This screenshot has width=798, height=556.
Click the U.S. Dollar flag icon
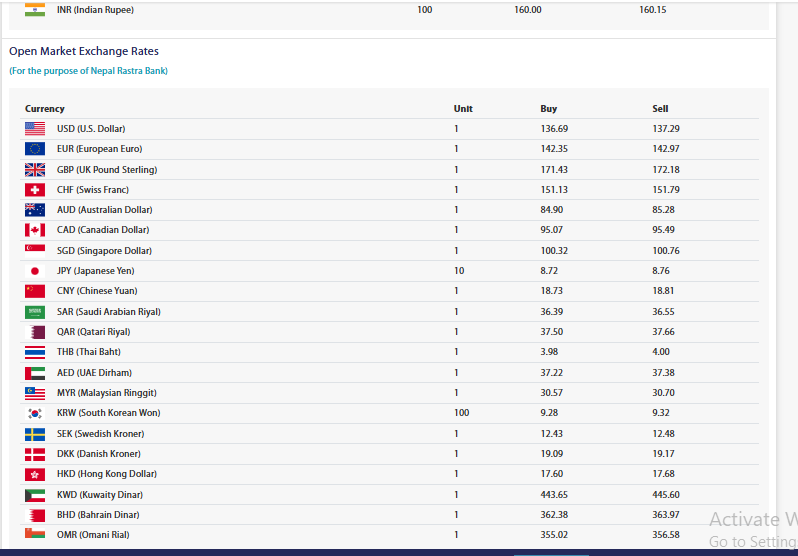pos(35,129)
